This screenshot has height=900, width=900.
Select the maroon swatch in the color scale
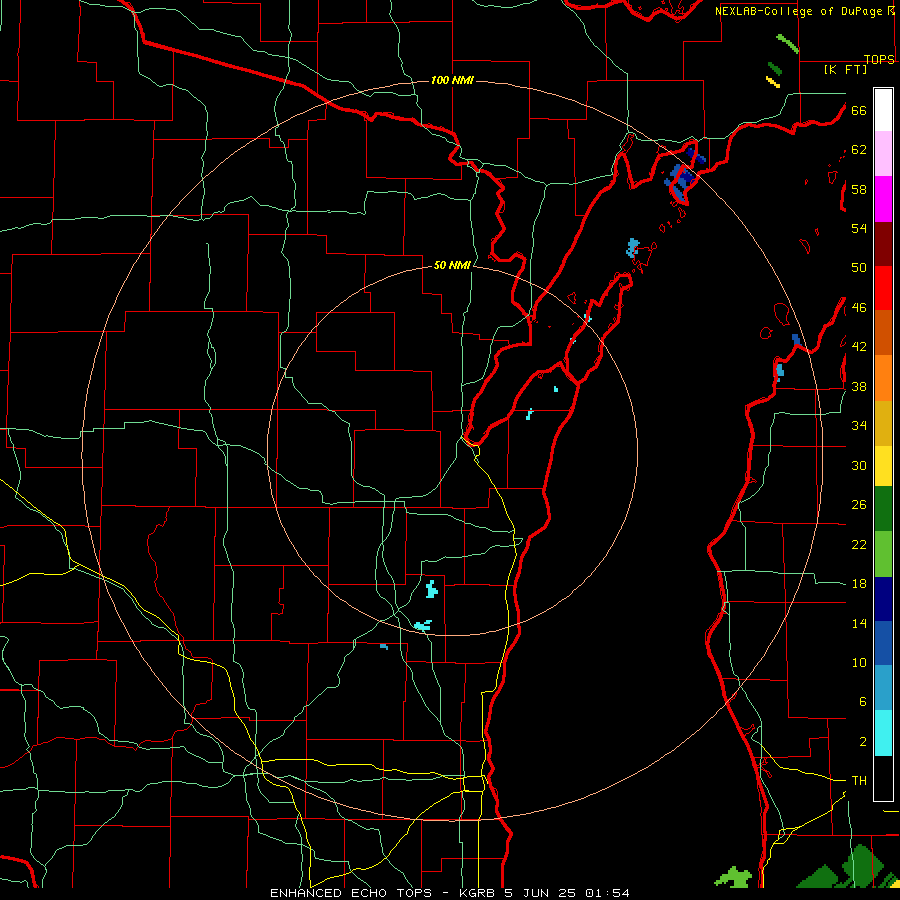(883, 243)
